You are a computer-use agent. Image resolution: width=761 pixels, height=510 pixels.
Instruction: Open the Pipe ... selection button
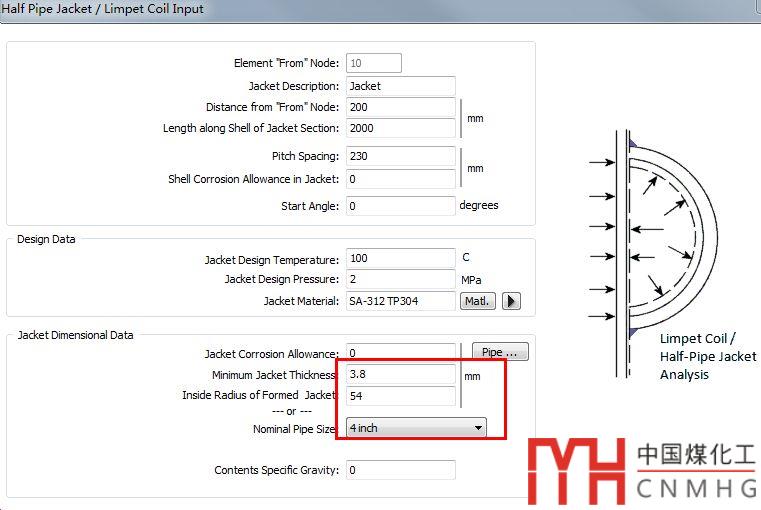(x=499, y=352)
